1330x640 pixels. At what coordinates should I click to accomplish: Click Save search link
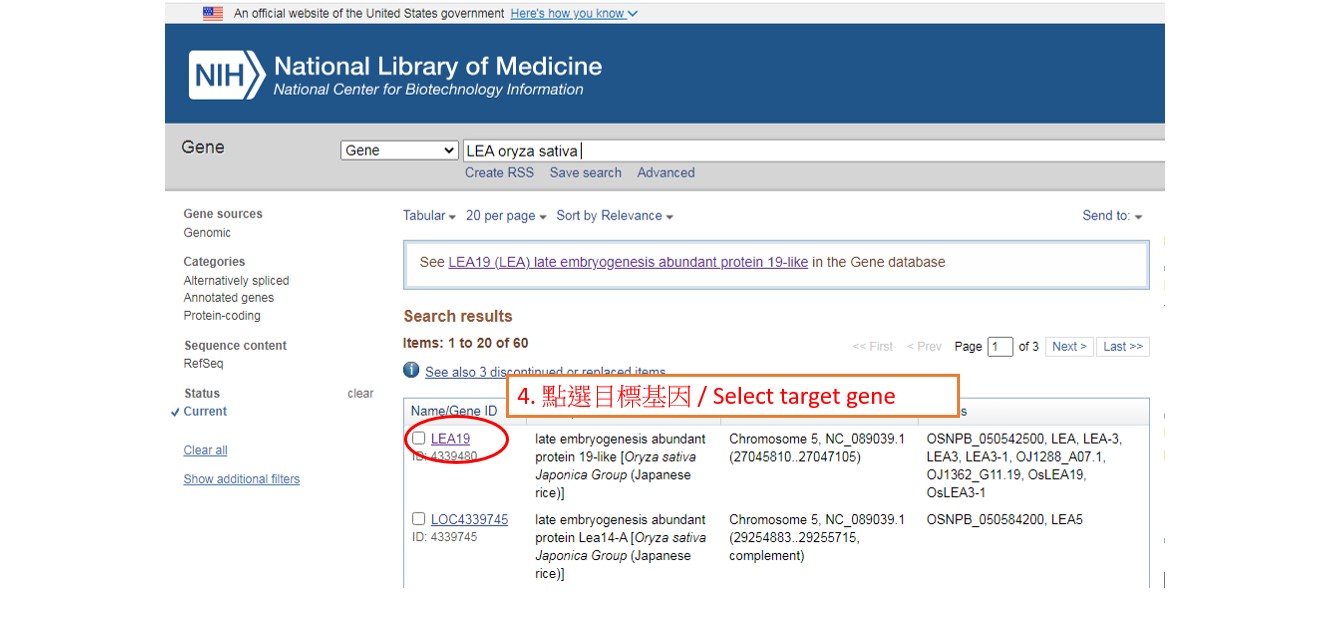[585, 173]
